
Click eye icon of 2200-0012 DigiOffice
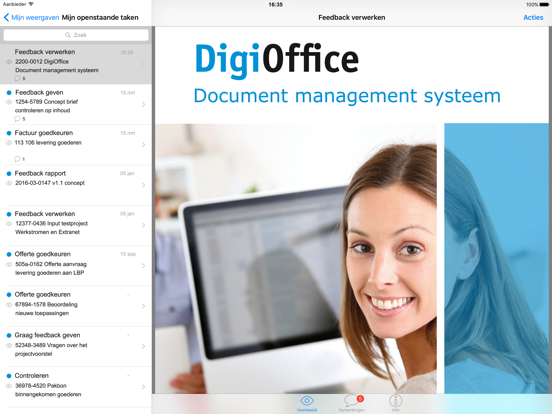(9, 62)
